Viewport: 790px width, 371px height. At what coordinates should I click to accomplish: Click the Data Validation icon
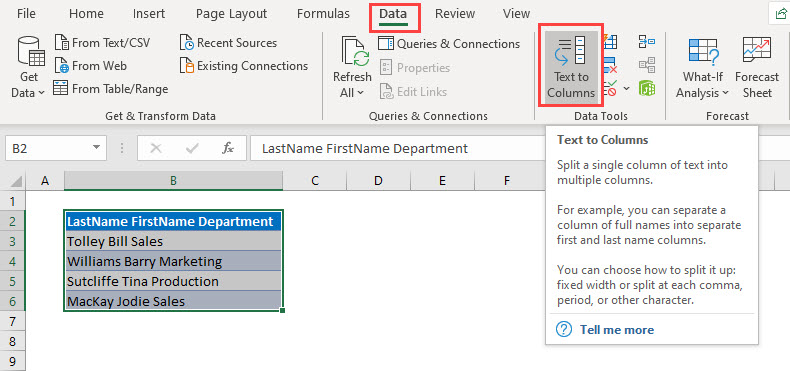(x=610, y=89)
